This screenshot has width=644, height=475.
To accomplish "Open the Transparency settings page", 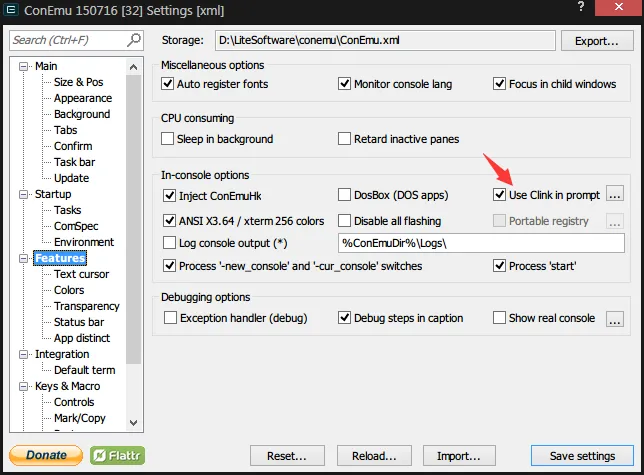I will coord(87,306).
